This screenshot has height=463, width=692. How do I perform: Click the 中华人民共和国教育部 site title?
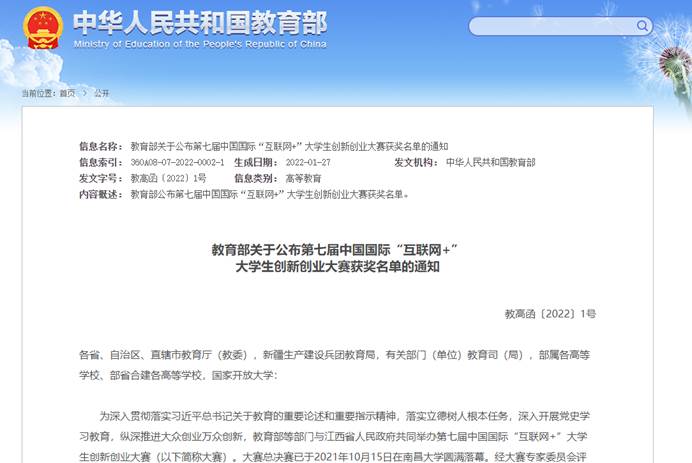click(200, 22)
